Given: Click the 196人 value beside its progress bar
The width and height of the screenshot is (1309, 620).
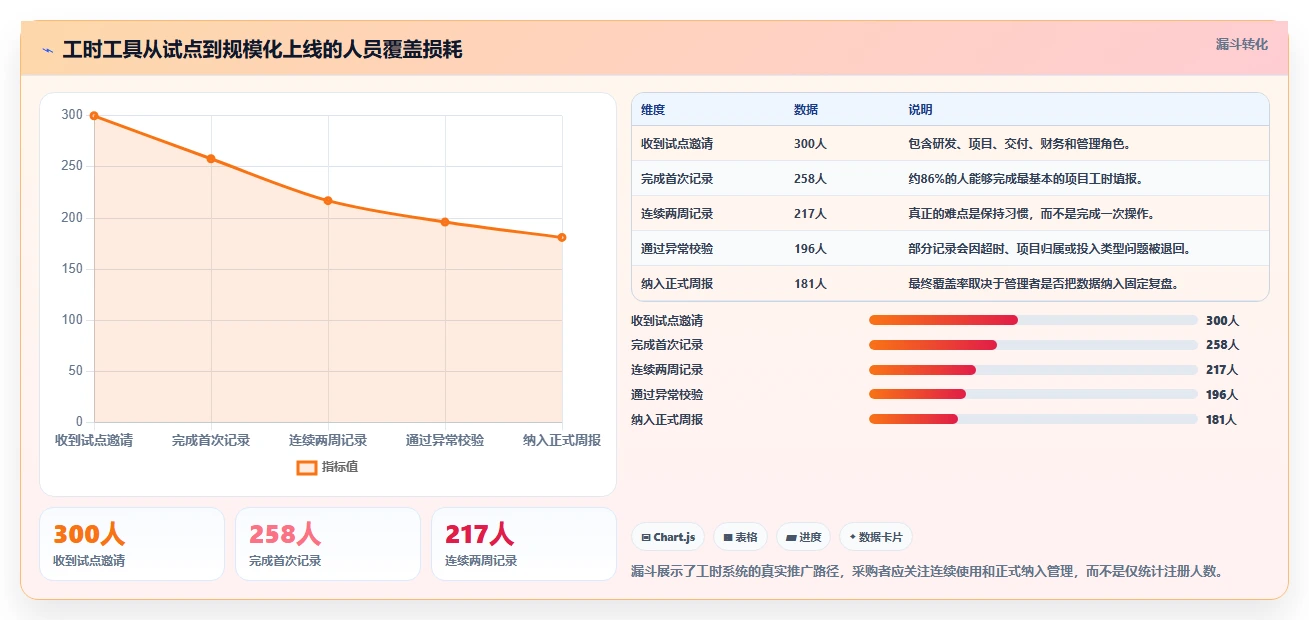Looking at the screenshot, I should tap(1222, 395).
